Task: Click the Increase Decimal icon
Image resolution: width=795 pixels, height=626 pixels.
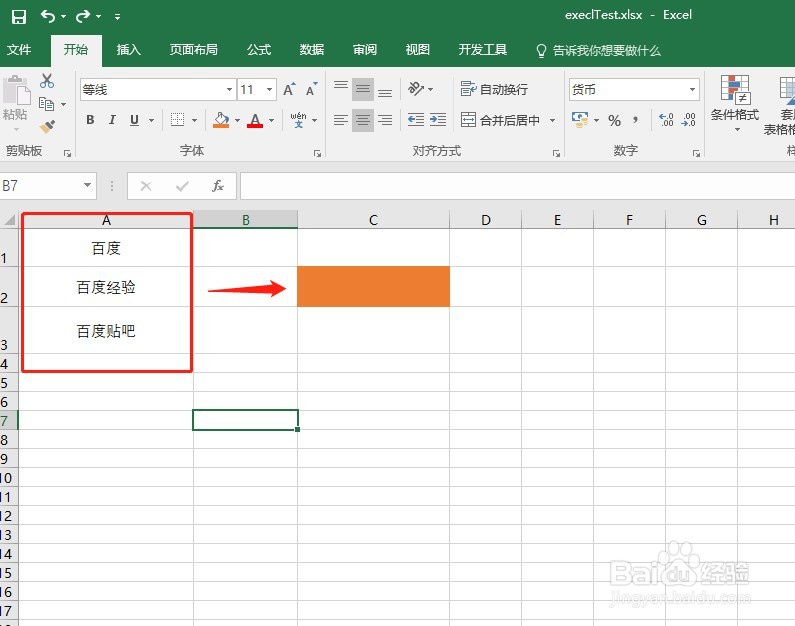Action: 666,120
